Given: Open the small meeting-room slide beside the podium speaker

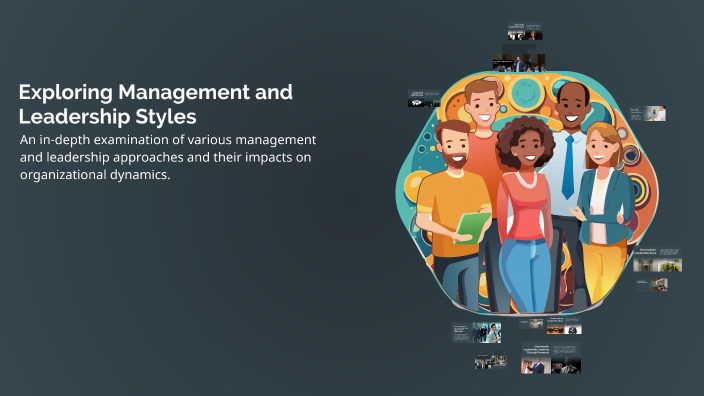Looking at the screenshot, I should pyautogui.click(x=532, y=323).
